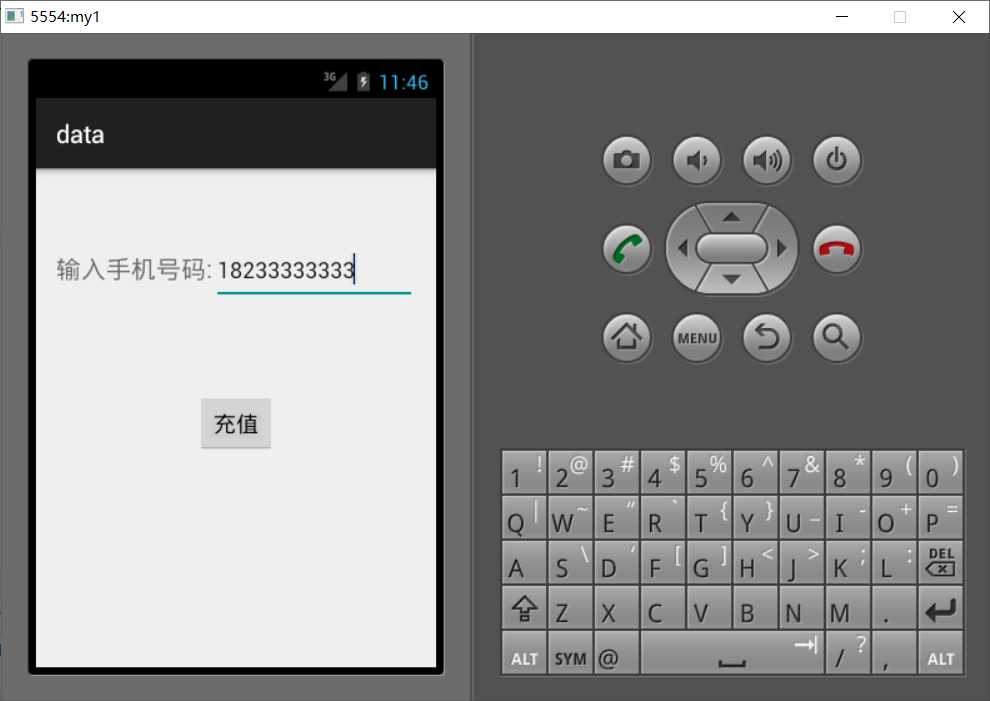990x701 pixels.
Task: Click the SYM key
Action: [570, 653]
